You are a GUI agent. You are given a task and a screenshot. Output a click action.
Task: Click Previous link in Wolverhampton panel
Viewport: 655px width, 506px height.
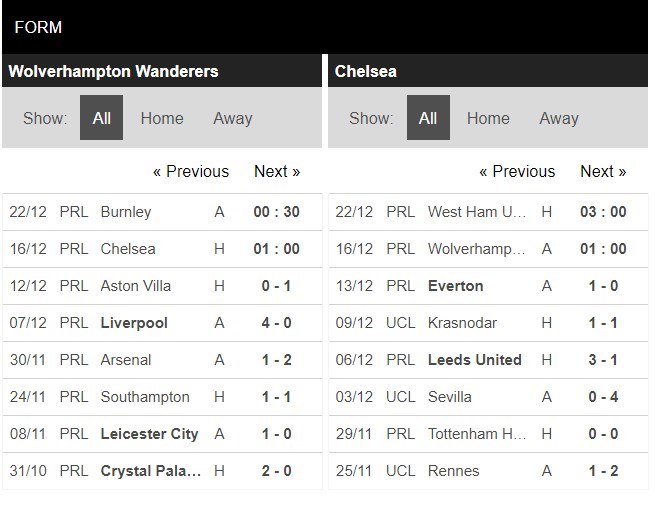pyautogui.click(x=190, y=171)
